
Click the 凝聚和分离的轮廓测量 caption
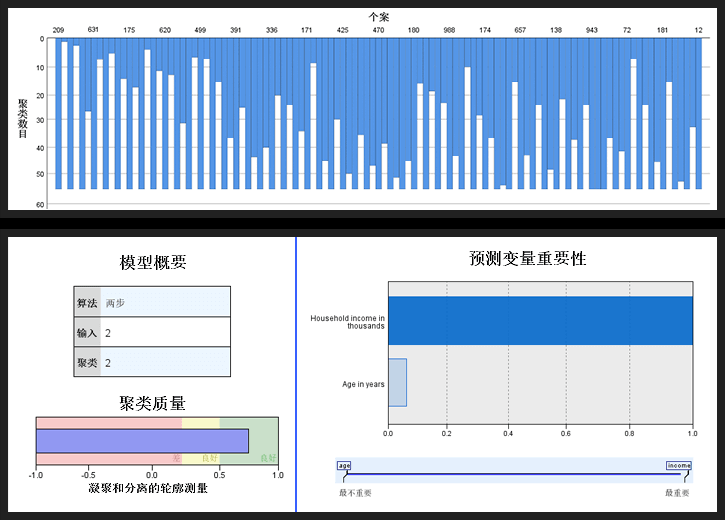tap(149, 488)
